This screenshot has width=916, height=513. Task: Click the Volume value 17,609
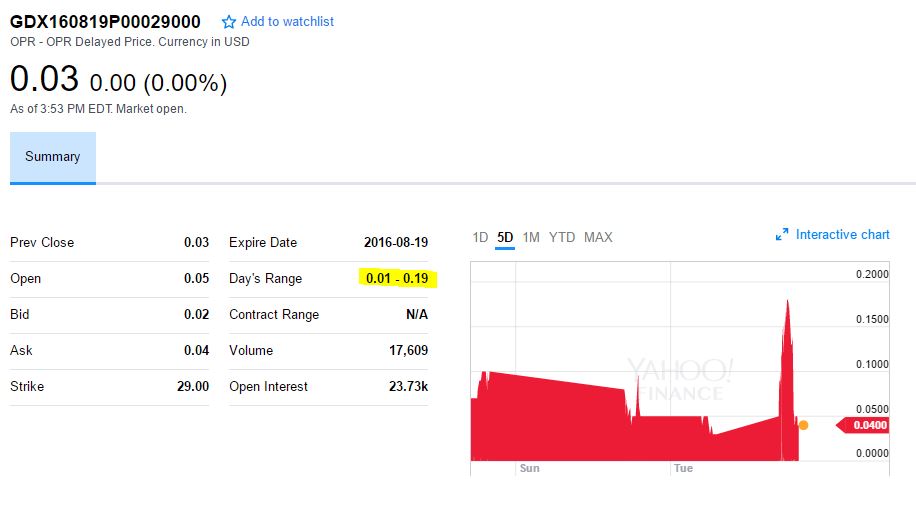(408, 350)
